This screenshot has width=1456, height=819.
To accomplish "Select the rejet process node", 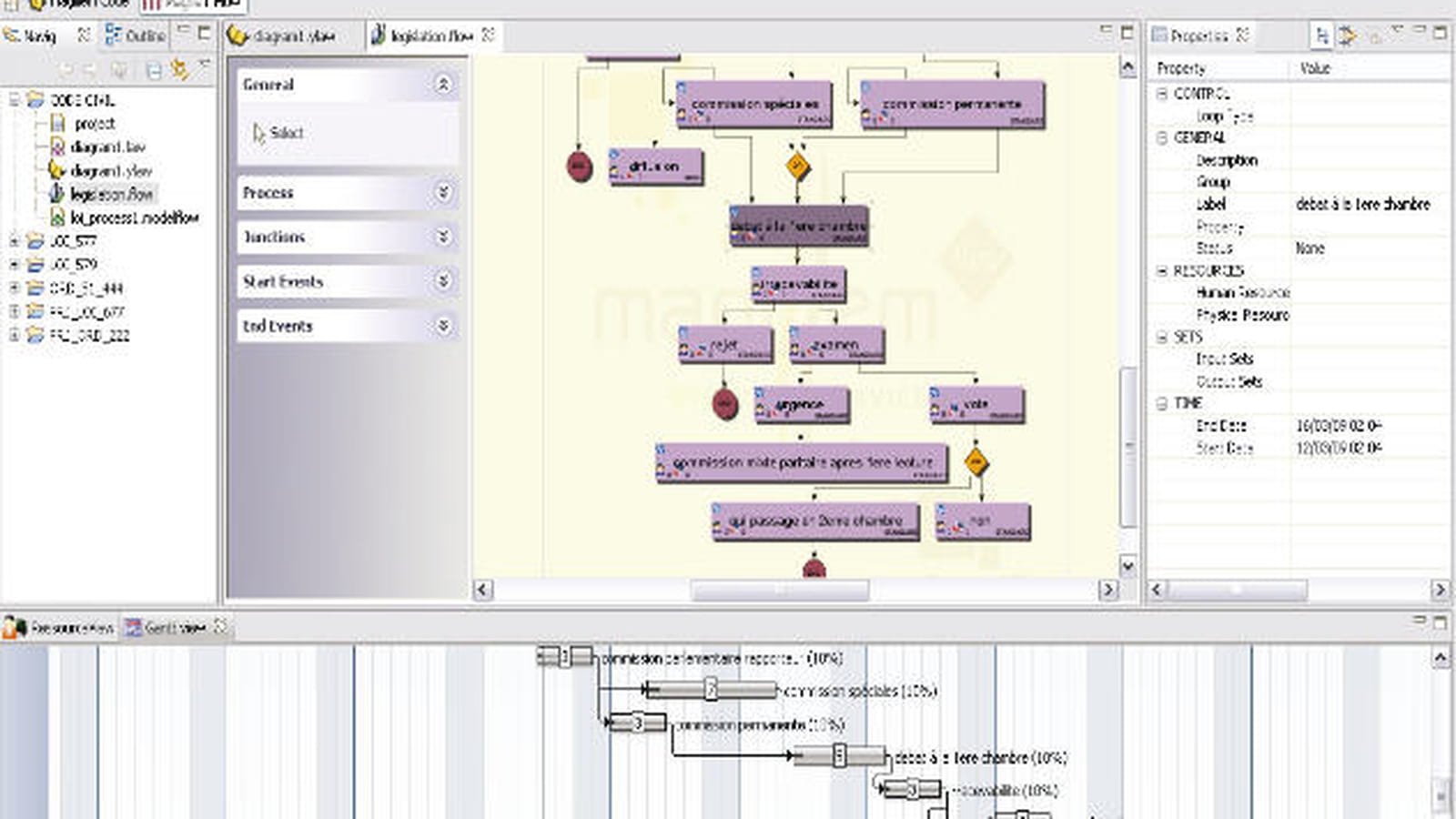I will point(725,345).
